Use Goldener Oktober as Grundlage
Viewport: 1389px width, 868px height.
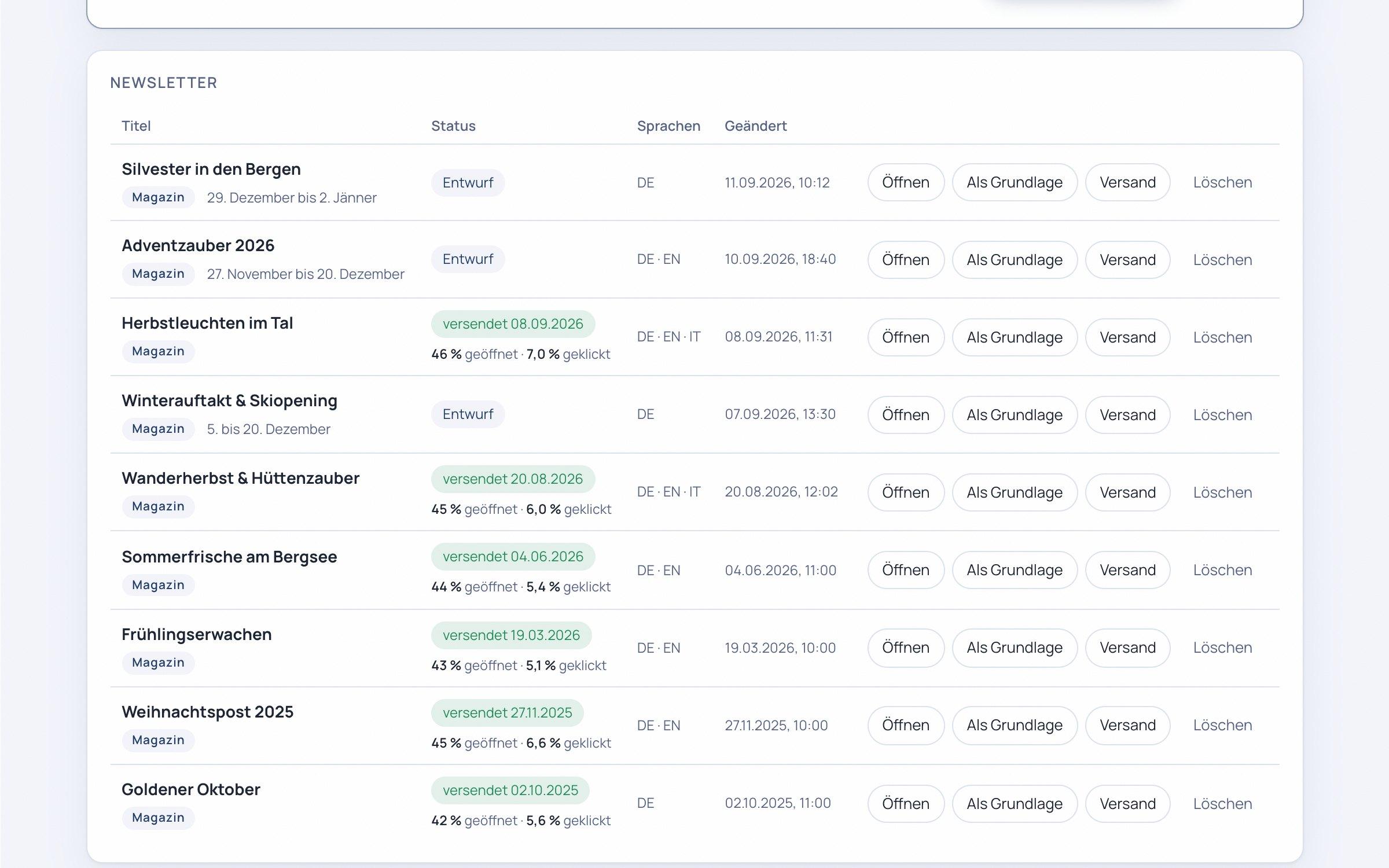[1015, 804]
